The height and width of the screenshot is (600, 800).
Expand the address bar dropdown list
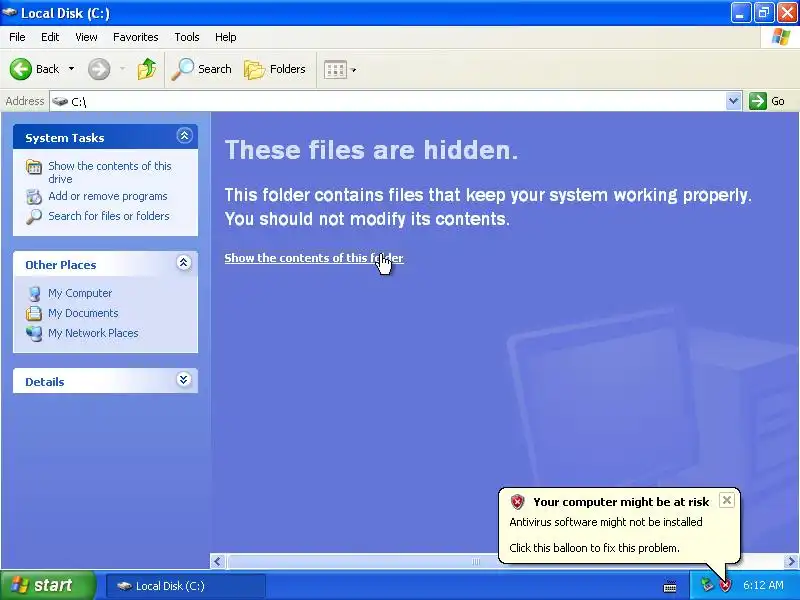(733, 101)
